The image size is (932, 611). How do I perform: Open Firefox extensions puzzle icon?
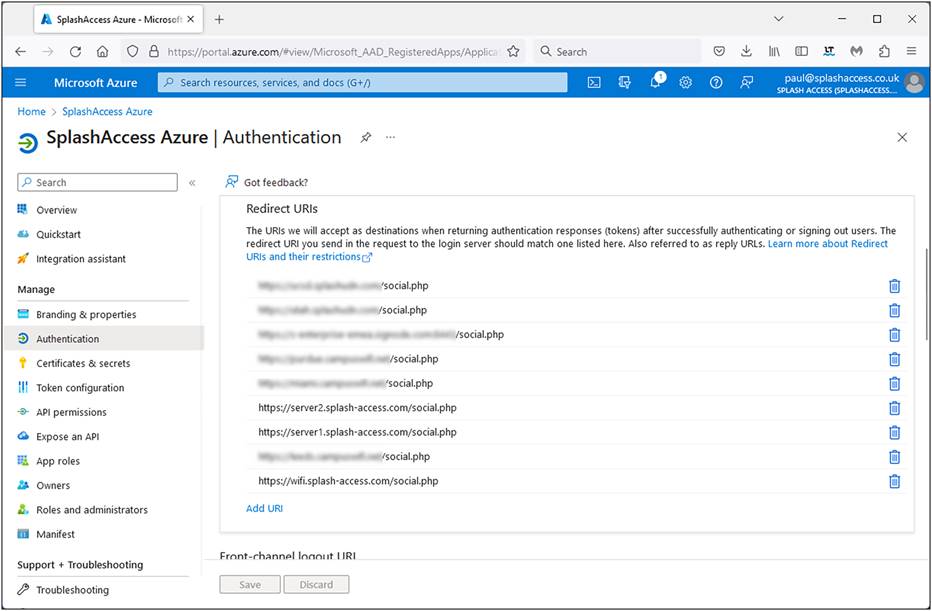[884, 52]
